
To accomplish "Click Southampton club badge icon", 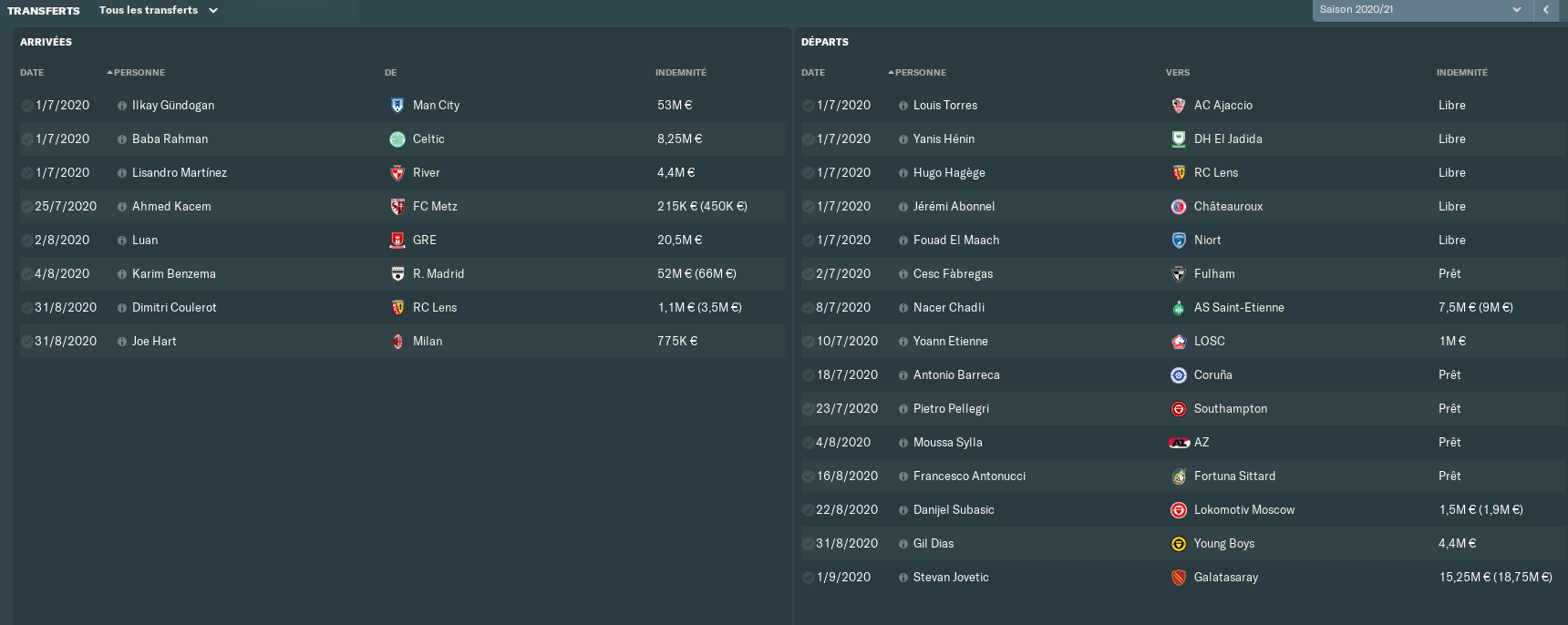I will [1179, 409].
